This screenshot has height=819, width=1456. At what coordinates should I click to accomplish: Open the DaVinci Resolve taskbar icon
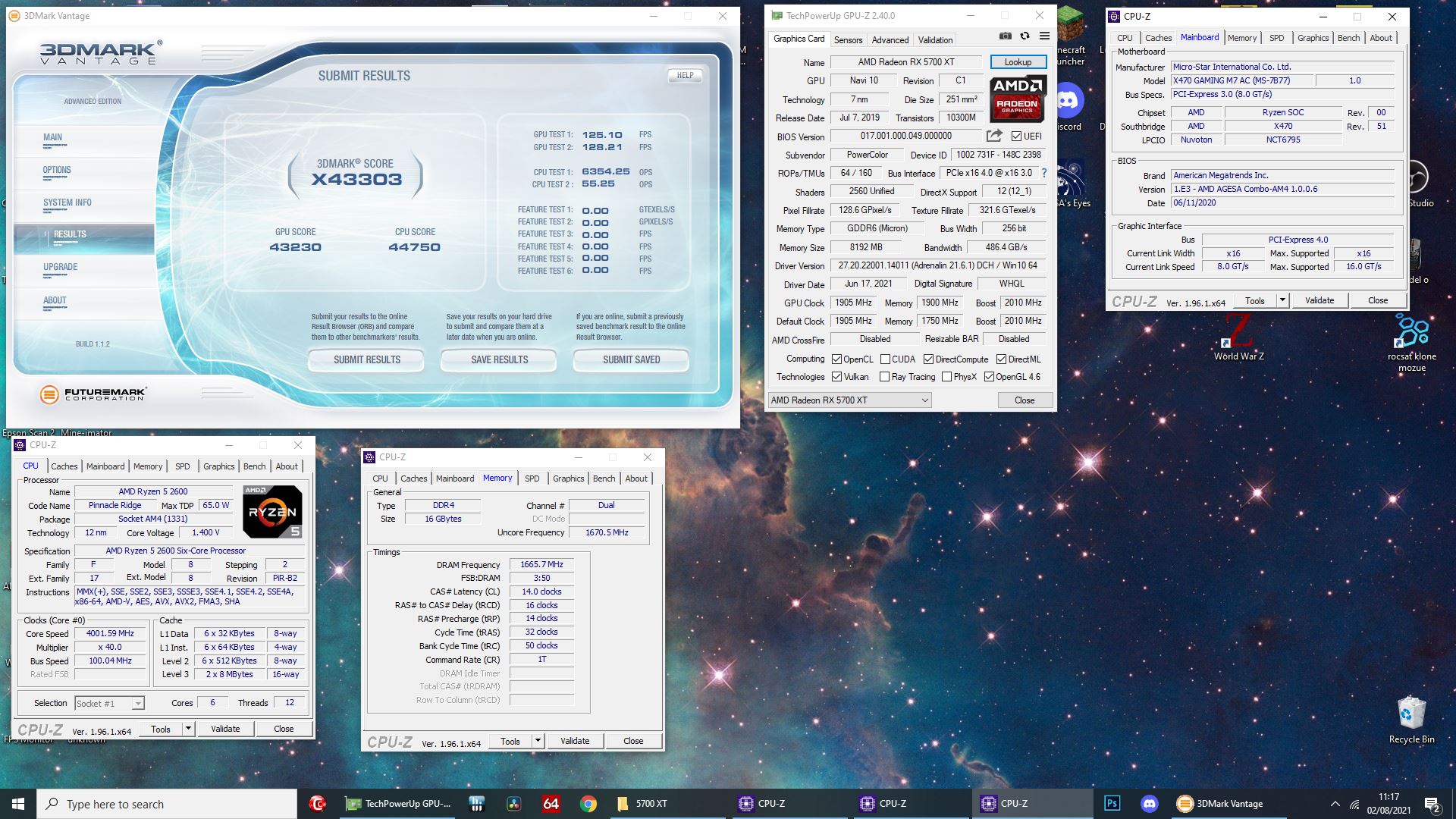(x=514, y=804)
